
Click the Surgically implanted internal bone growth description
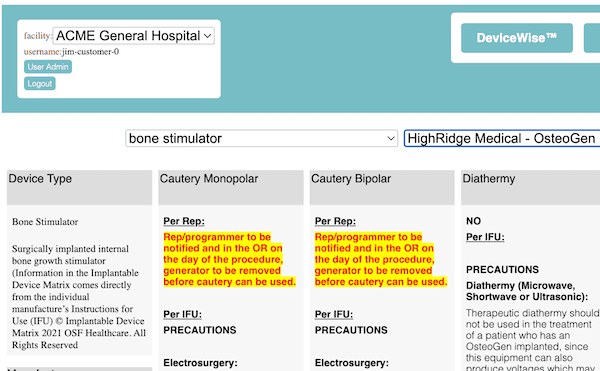pyautogui.click(x=79, y=297)
